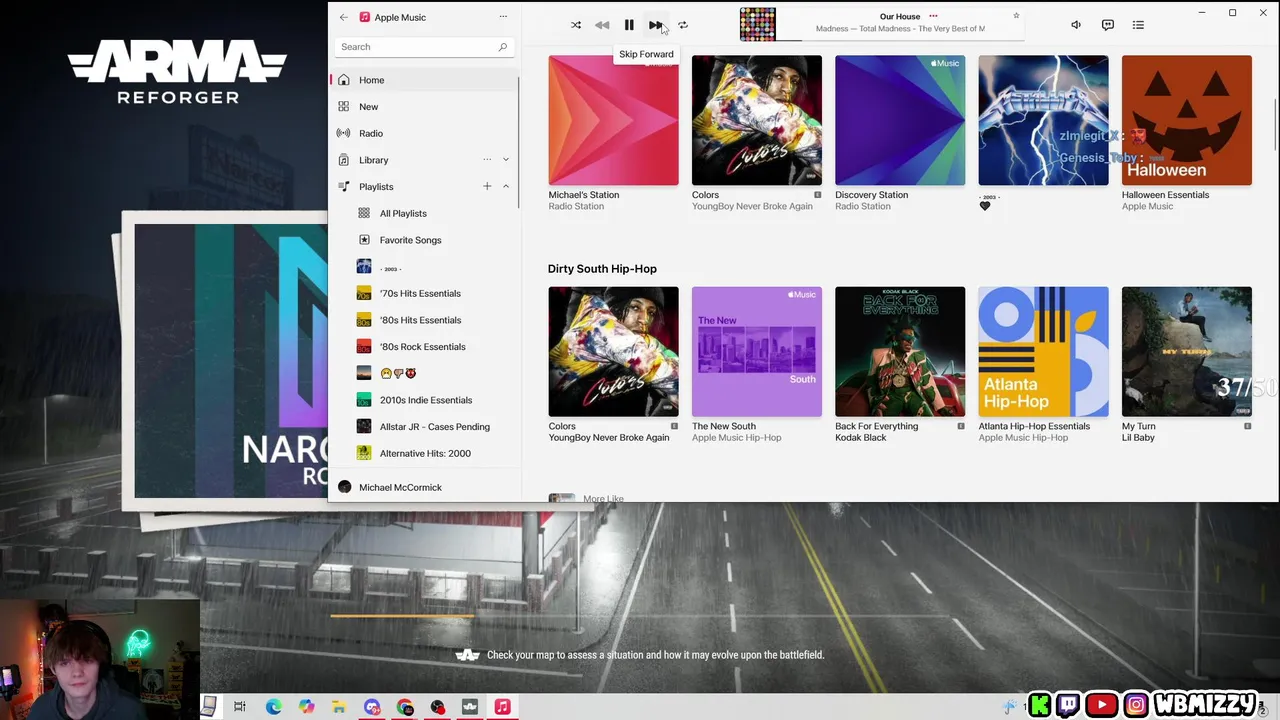
Task: Go back using the back arrow
Action: coord(344,17)
